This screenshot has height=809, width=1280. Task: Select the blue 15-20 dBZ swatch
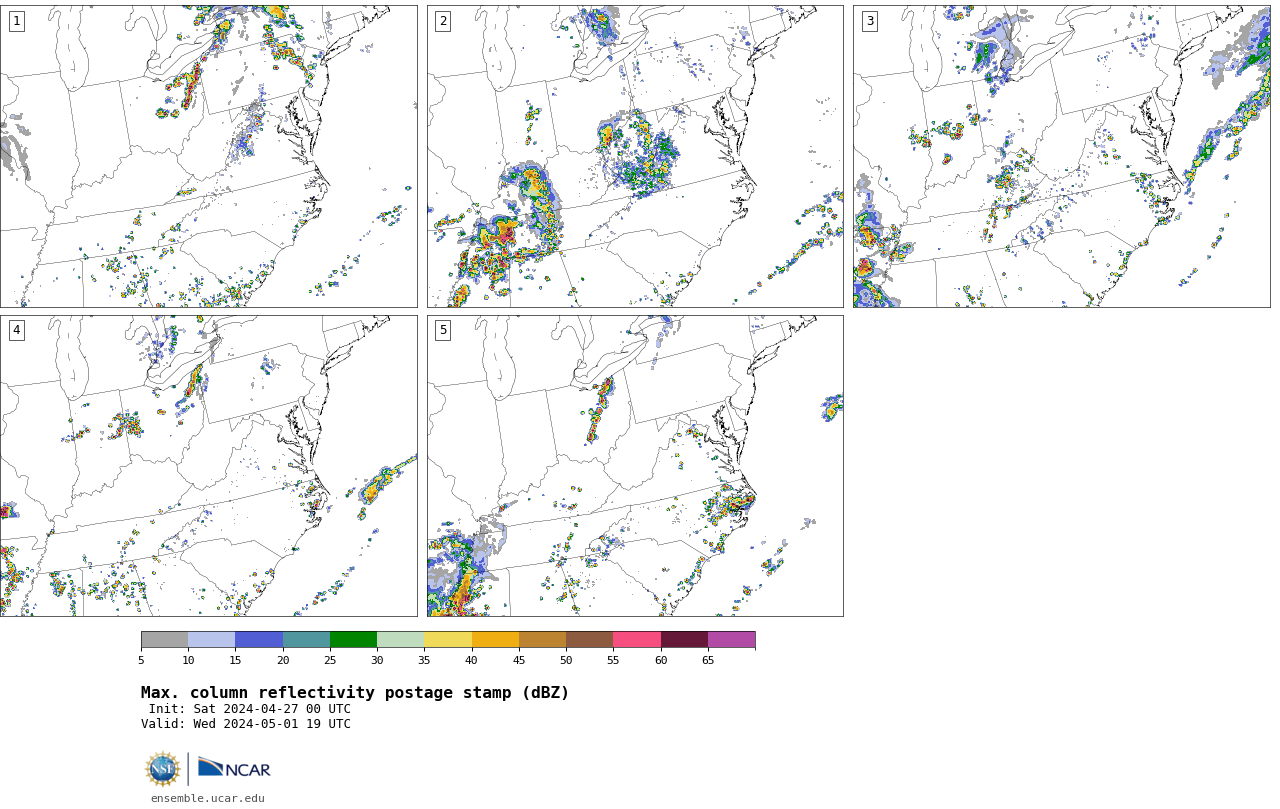259,640
